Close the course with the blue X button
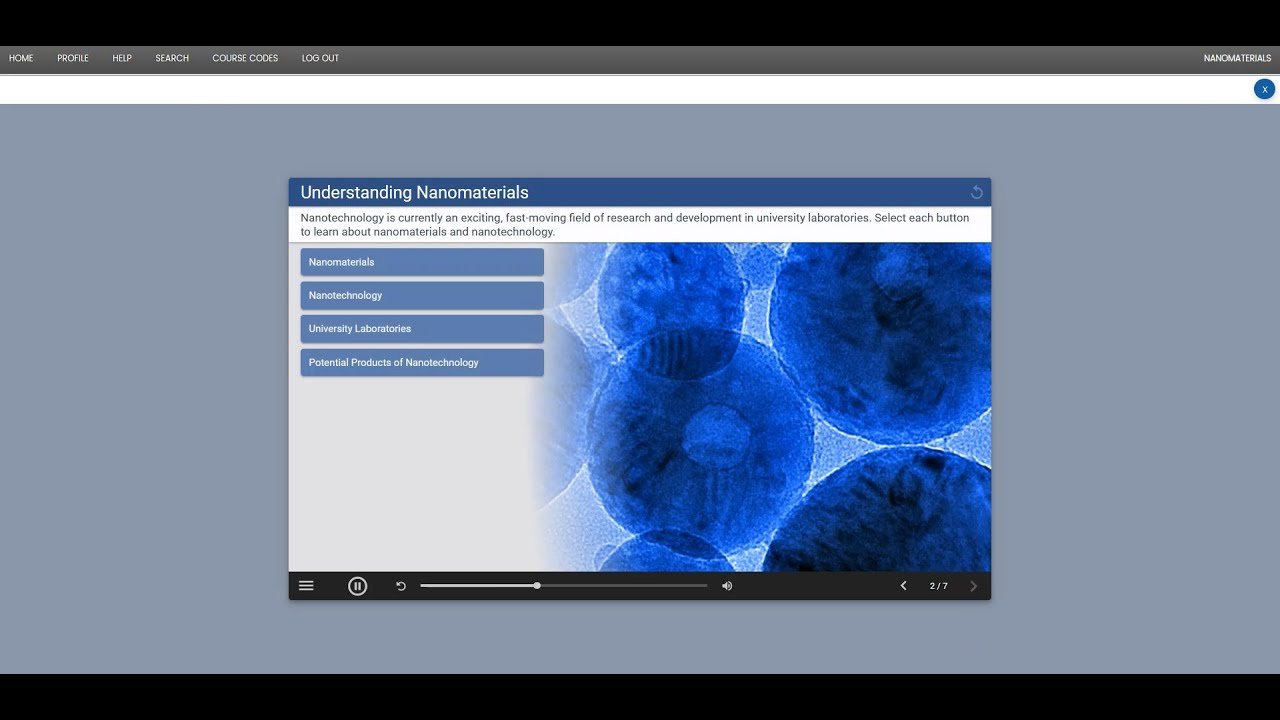Image resolution: width=1280 pixels, height=720 pixels. tap(1264, 89)
